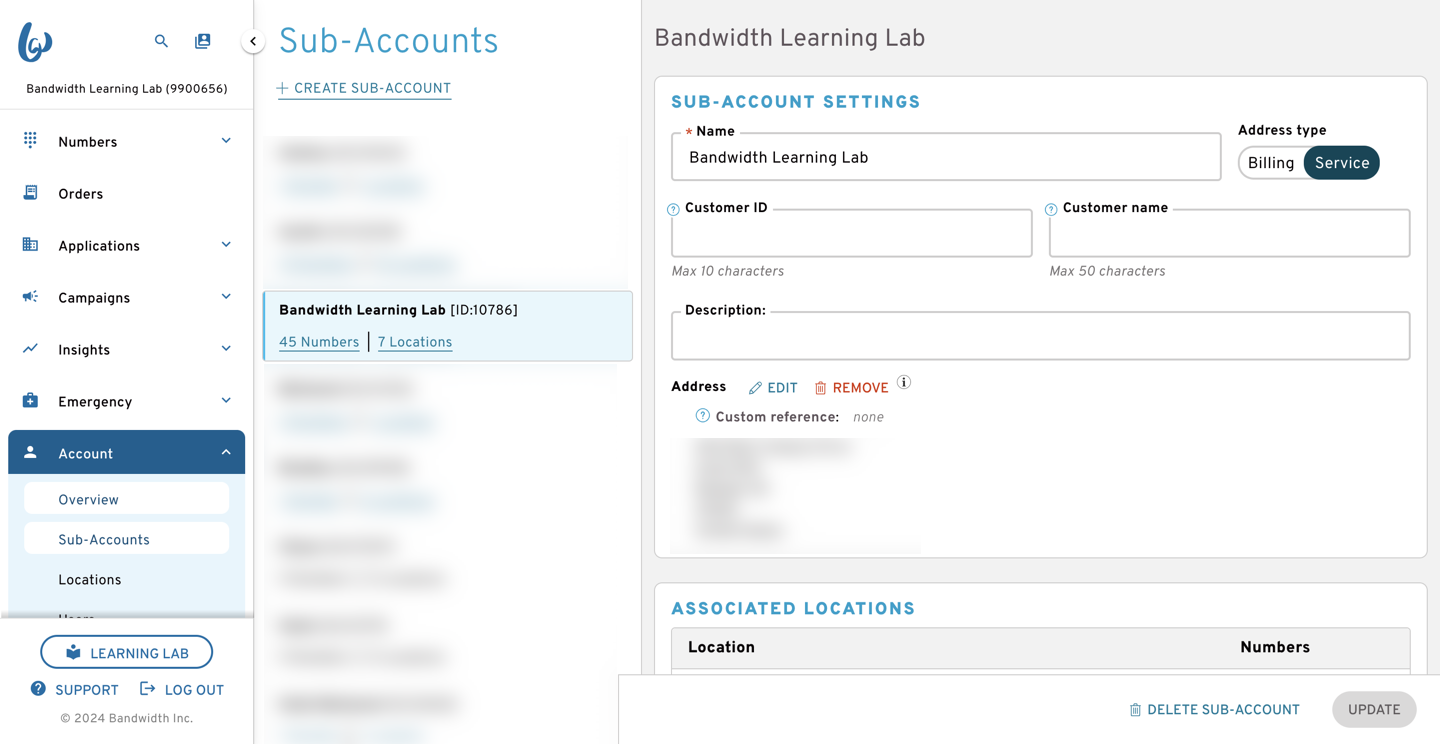
Task: Click the Custom reference help icon
Action: coord(703,416)
